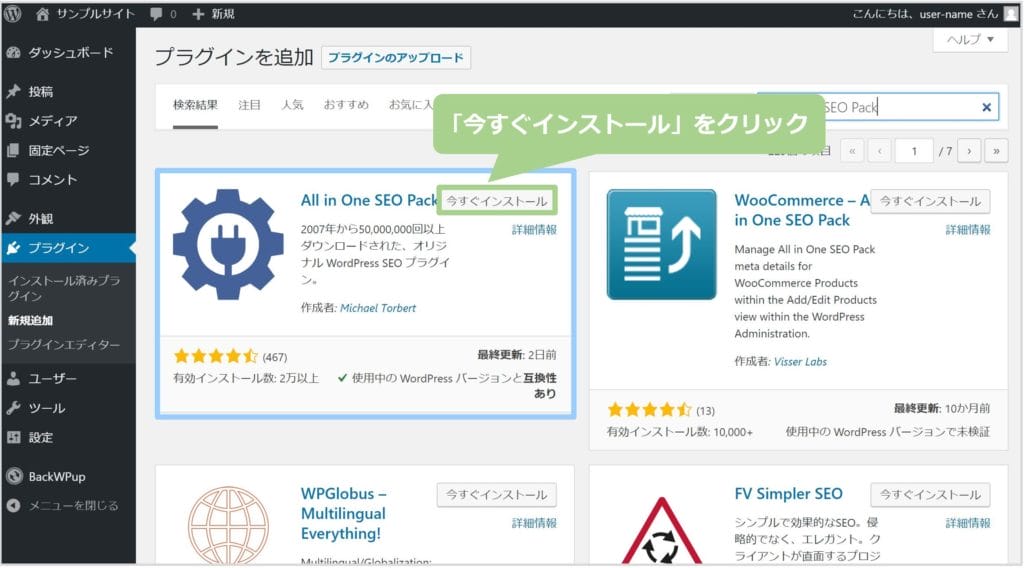Open 詳細情報 for WPGlobus
Viewport: 1024px width, 568px height.
[x=534, y=524]
